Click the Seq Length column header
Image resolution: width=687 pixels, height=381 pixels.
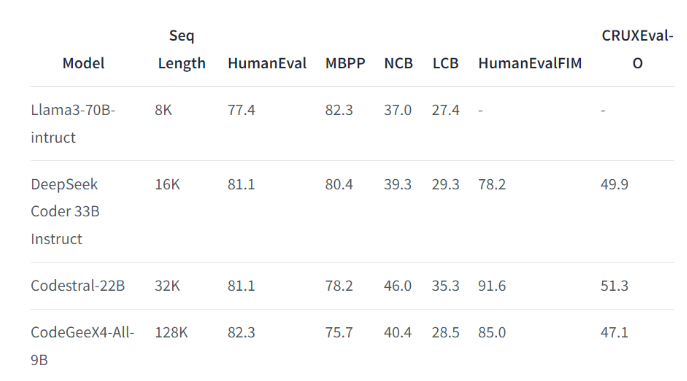click(x=181, y=49)
